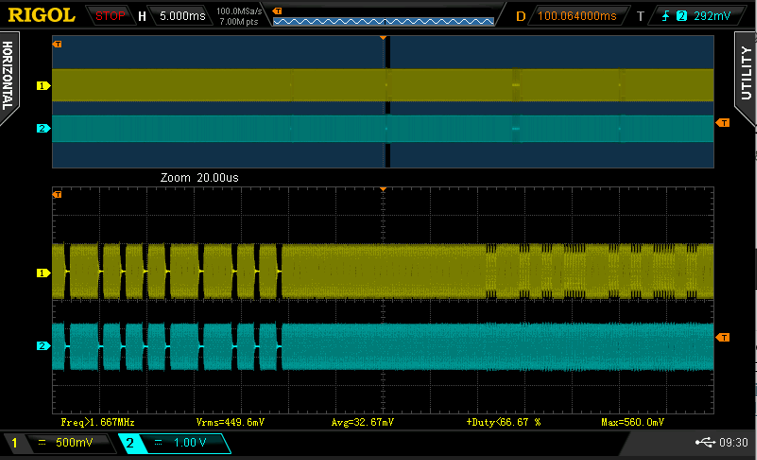Image resolution: width=757 pixels, height=460 pixels.
Task: Click the trigger position marker atop zoom view
Action: pos(383,189)
